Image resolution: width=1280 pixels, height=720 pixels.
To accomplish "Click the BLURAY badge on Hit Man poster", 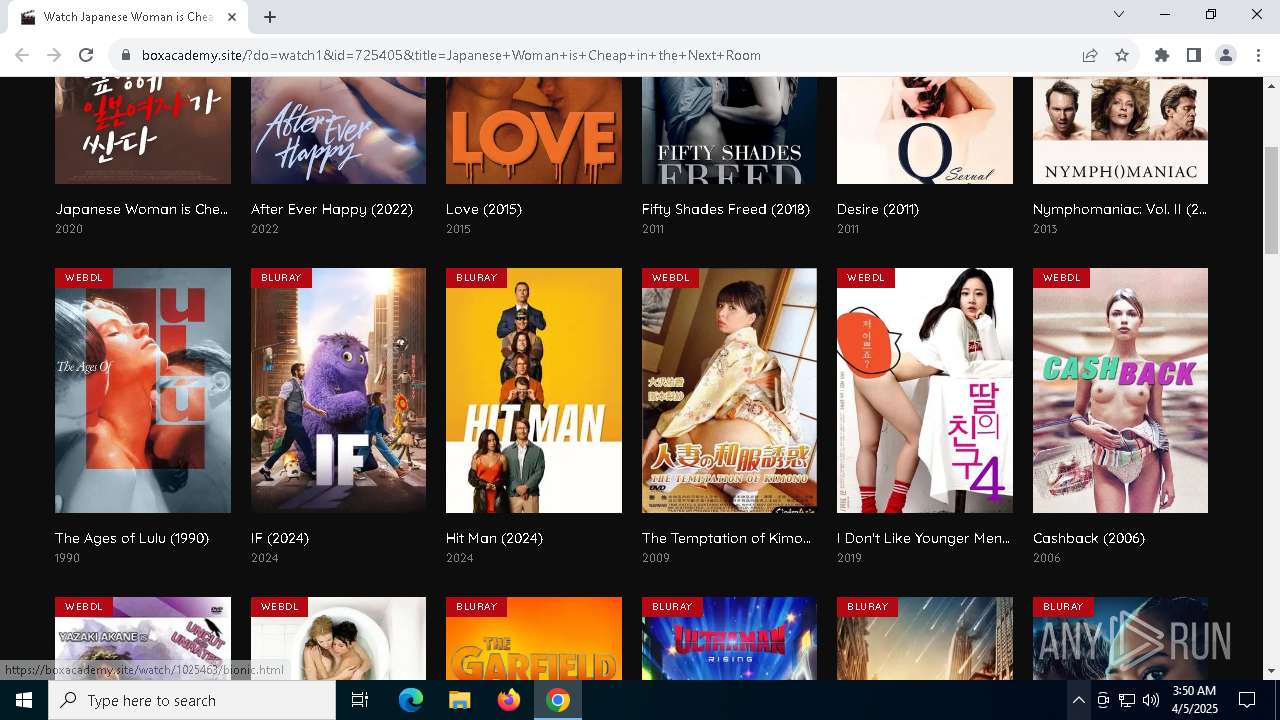I will click(477, 277).
